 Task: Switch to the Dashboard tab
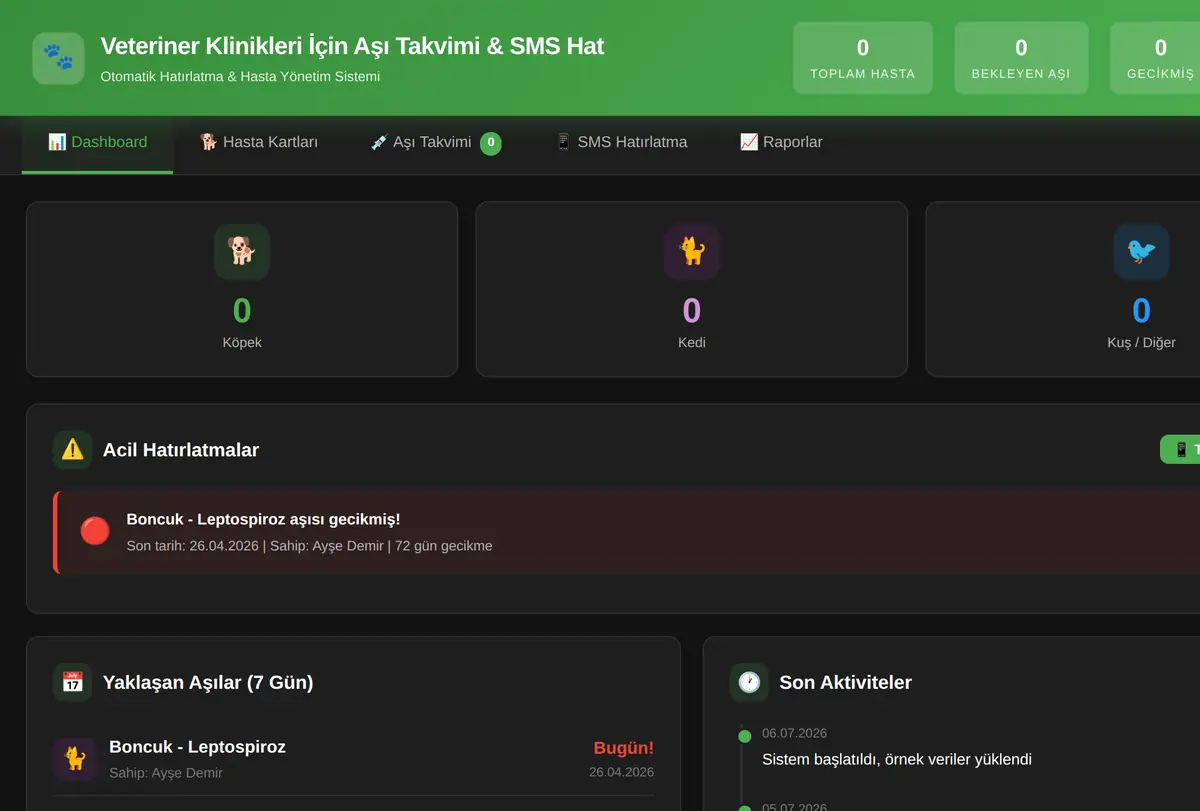[x=97, y=143]
